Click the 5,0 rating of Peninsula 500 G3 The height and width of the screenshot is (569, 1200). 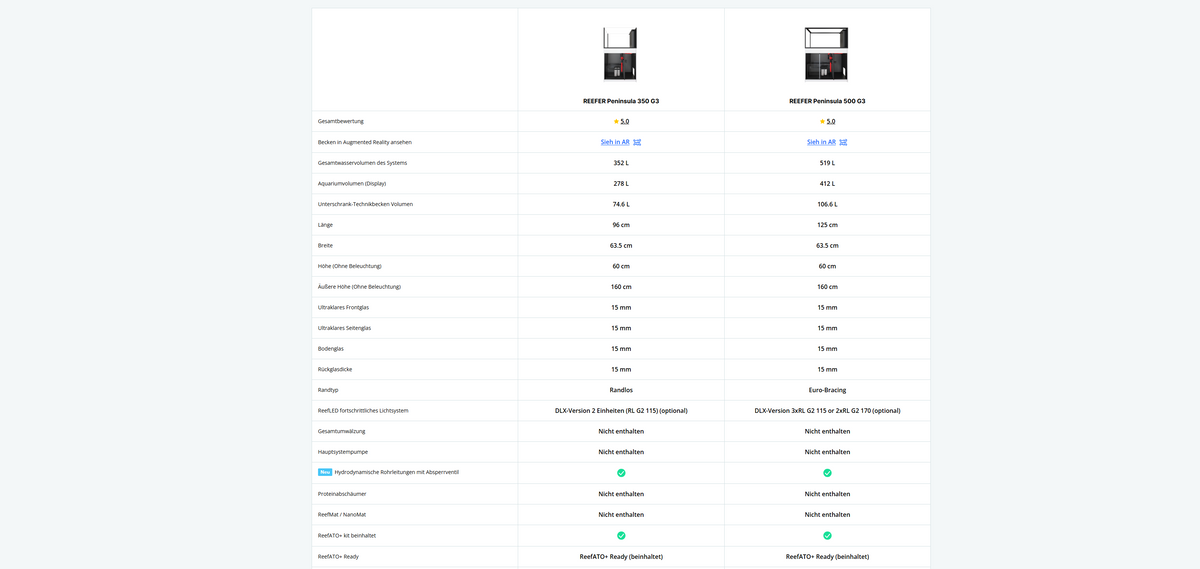[x=831, y=121]
